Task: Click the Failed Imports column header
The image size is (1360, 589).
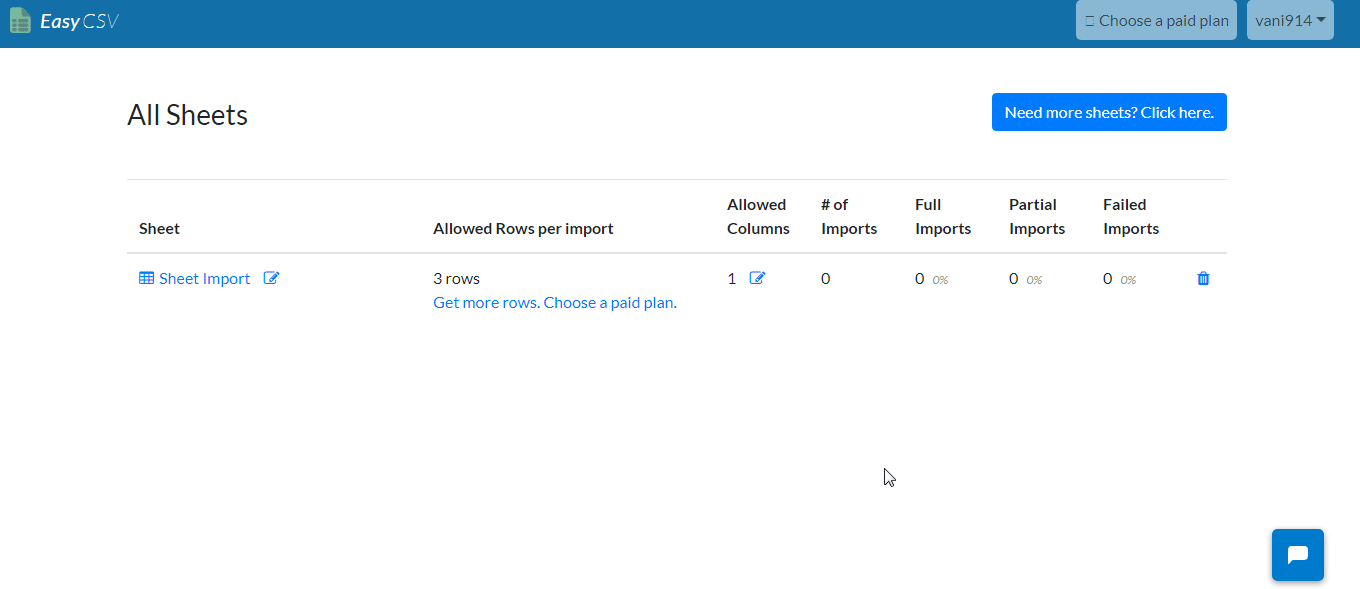Action: [1131, 216]
